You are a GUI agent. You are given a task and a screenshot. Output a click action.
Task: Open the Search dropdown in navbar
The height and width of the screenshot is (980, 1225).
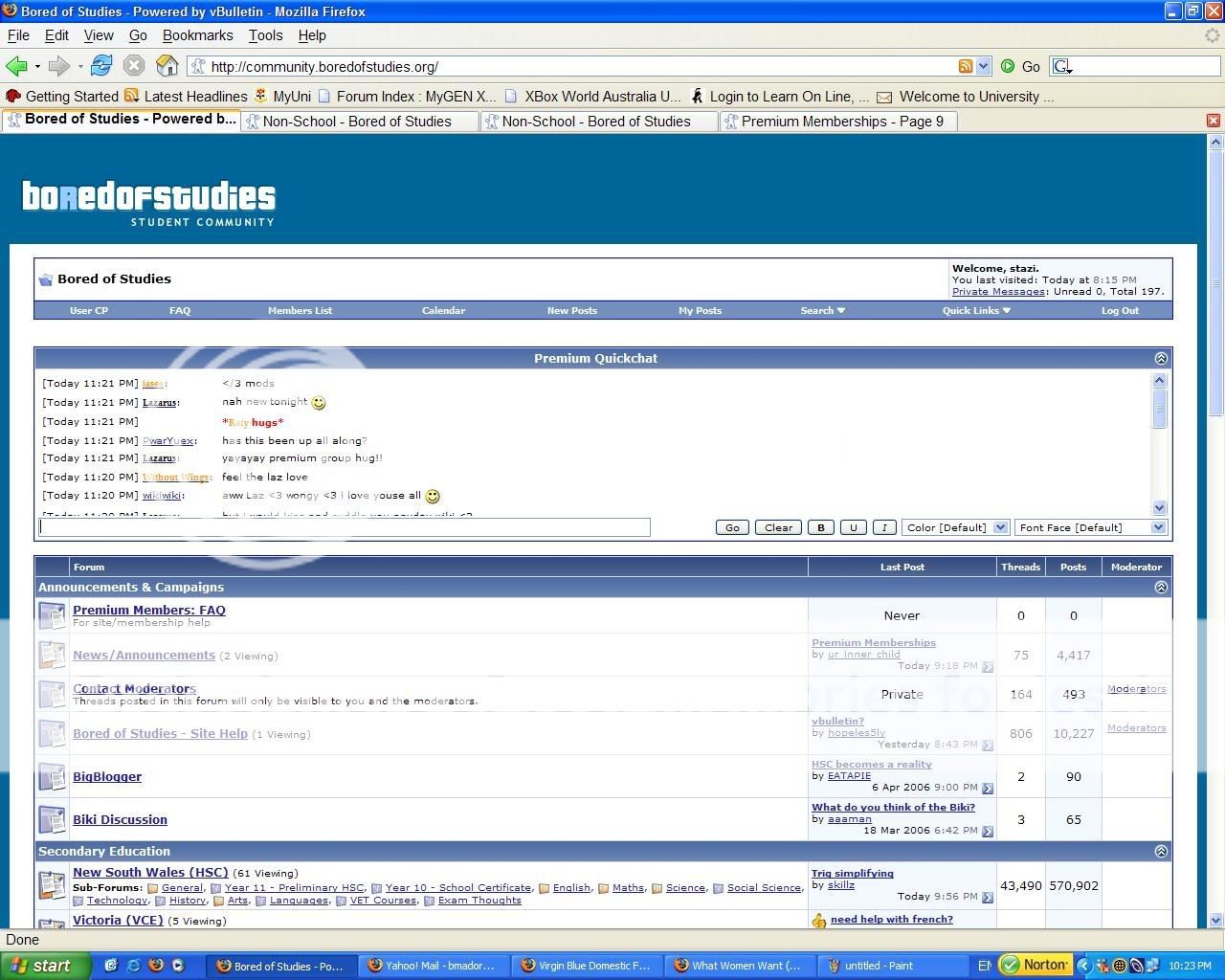tap(823, 310)
